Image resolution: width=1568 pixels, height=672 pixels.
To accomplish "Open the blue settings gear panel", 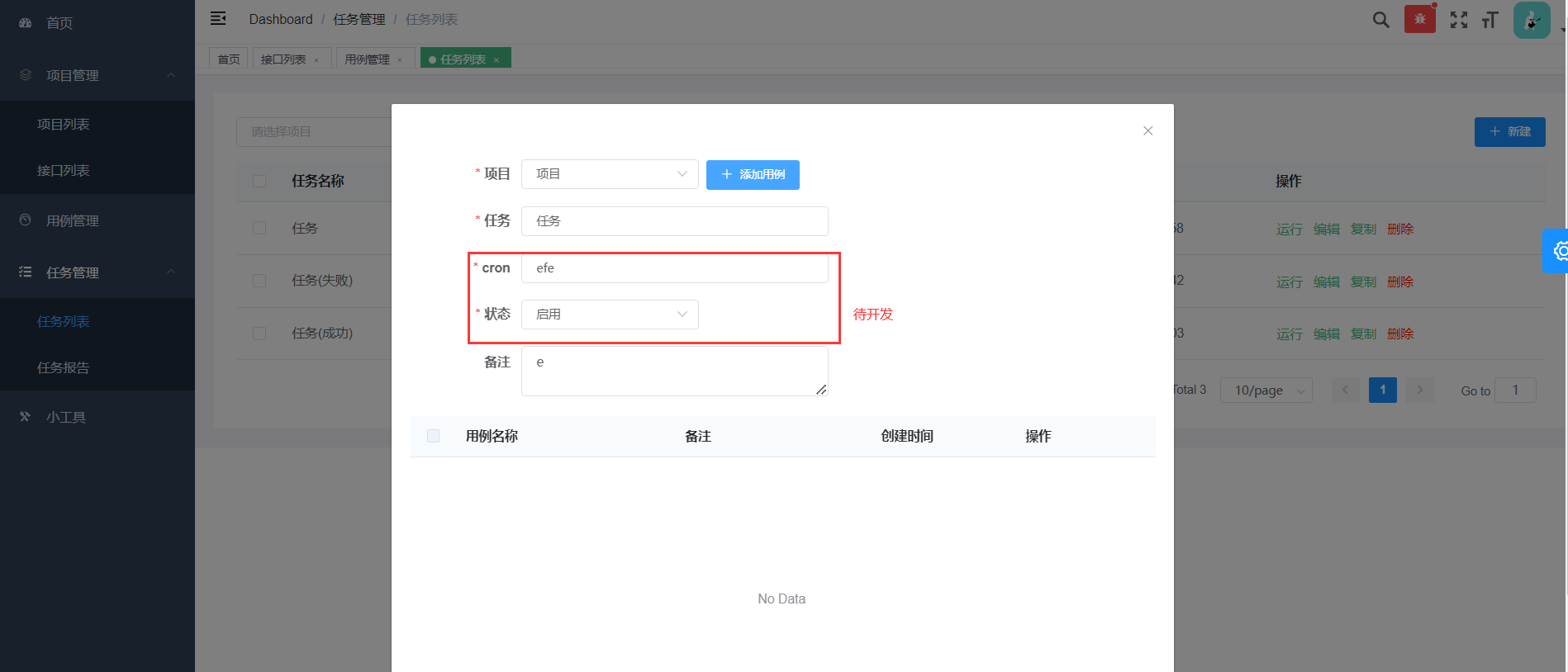I will (x=1557, y=251).
